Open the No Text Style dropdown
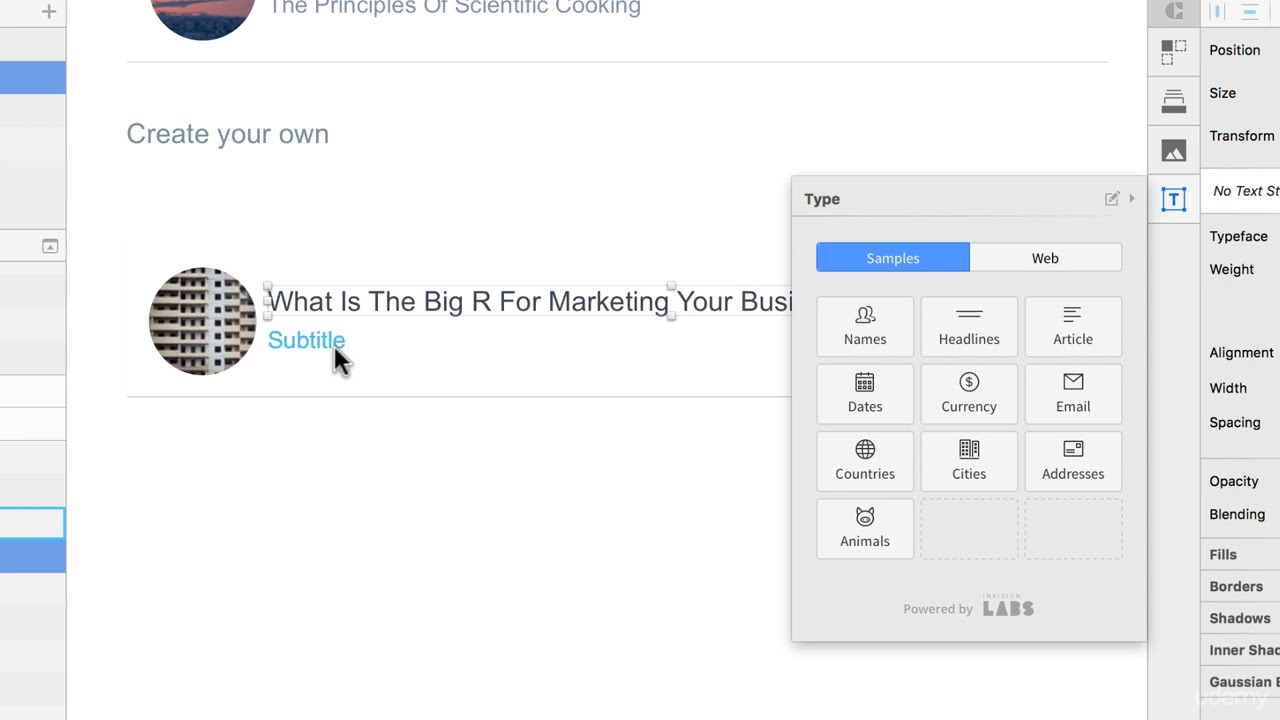Viewport: 1280px width, 720px height. pyautogui.click(x=1244, y=191)
